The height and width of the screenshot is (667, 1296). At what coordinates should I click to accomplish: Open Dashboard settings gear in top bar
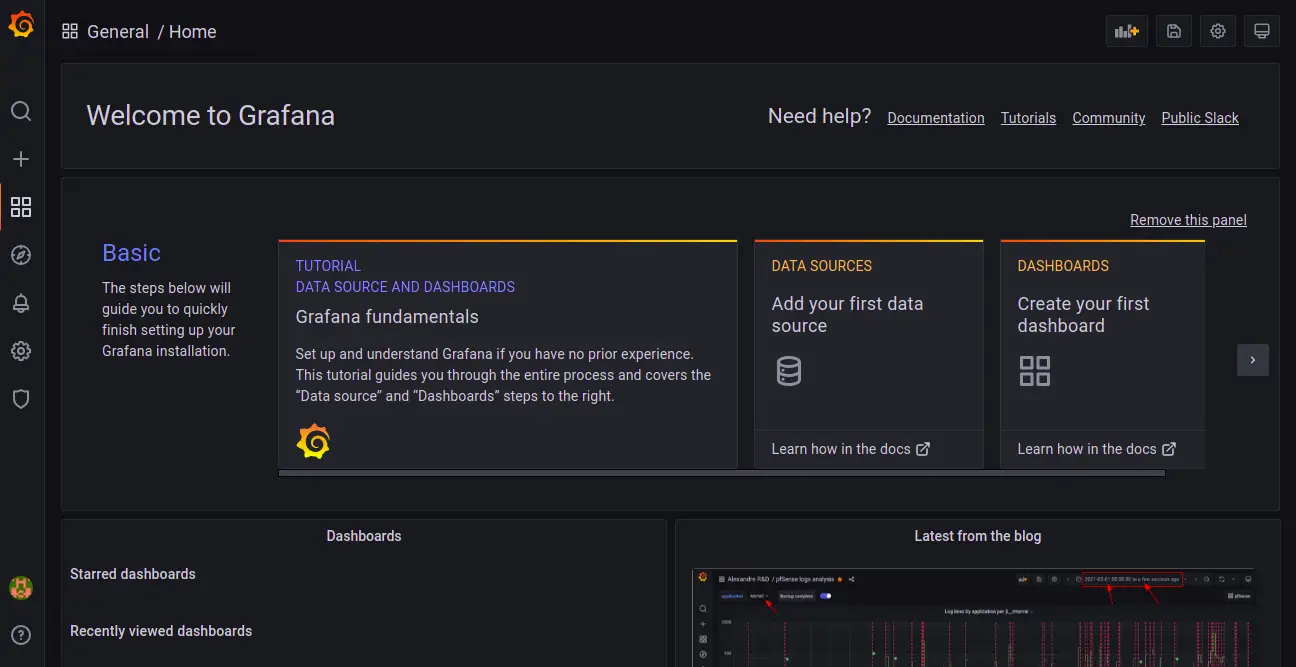tap(1218, 31)
